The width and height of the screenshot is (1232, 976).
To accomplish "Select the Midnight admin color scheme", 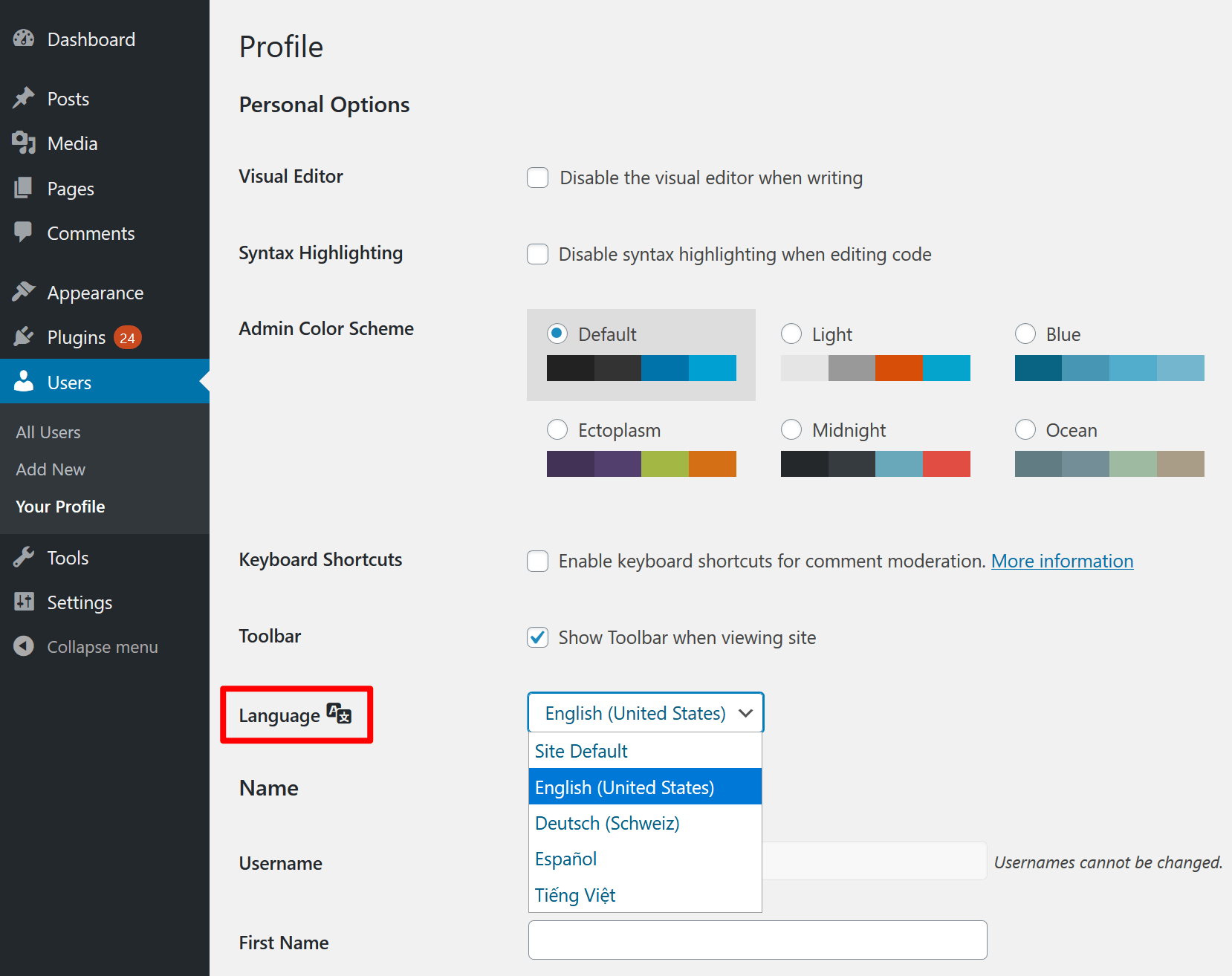I will [791, 429].
